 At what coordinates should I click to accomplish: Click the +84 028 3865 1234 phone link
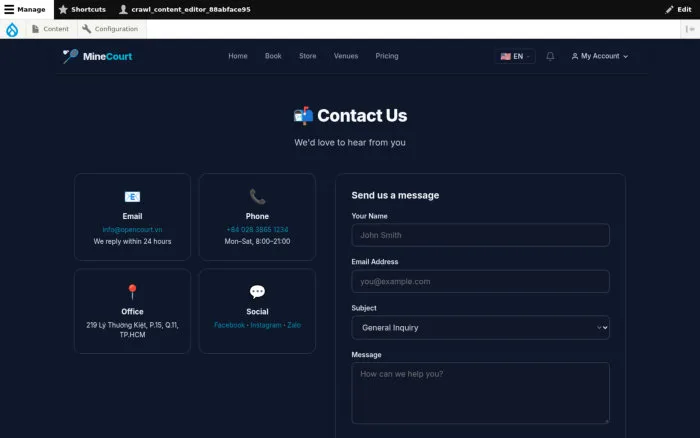pyautogui.click(x=257, y=229)
